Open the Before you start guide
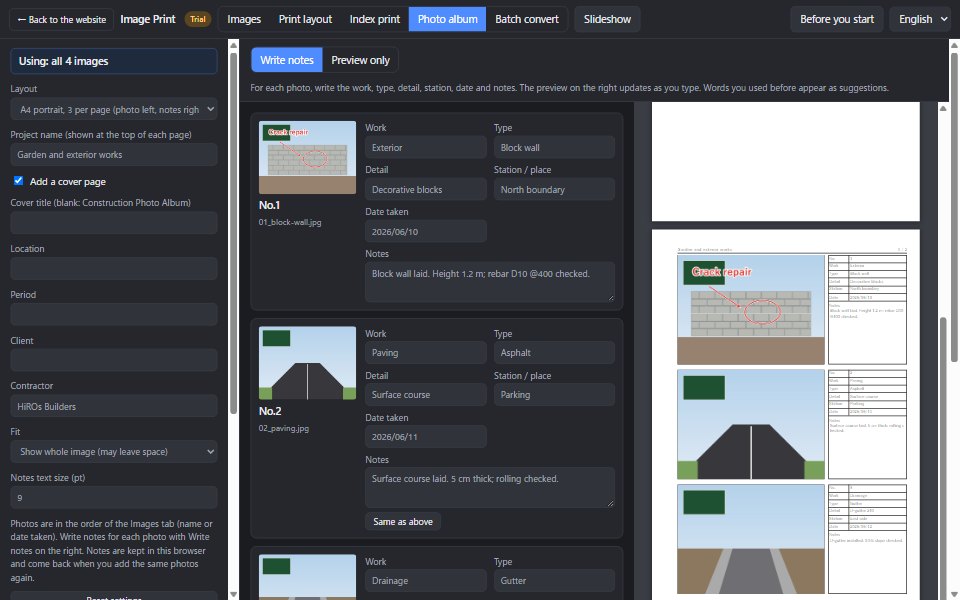 coord(836,19)
